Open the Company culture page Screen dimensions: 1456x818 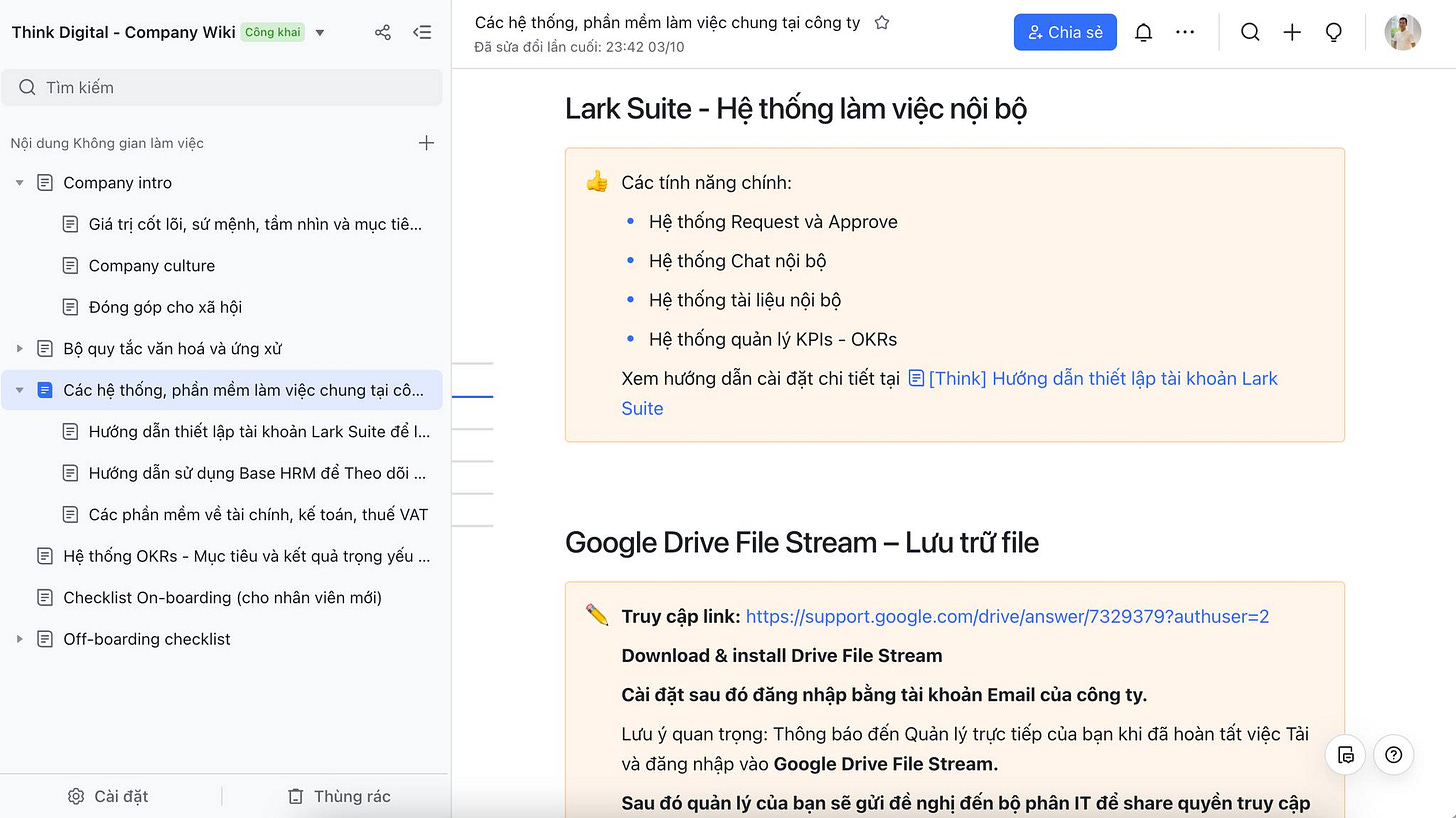(151, 266)
